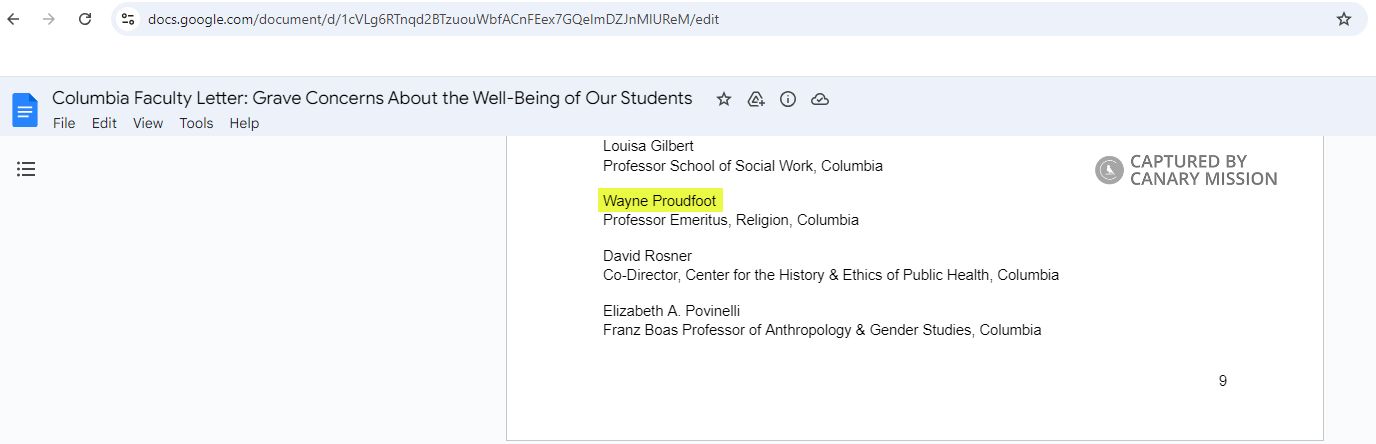Show document info icon
The image size is (1376, 444).
pyautogui.click(x=788, y=99)
